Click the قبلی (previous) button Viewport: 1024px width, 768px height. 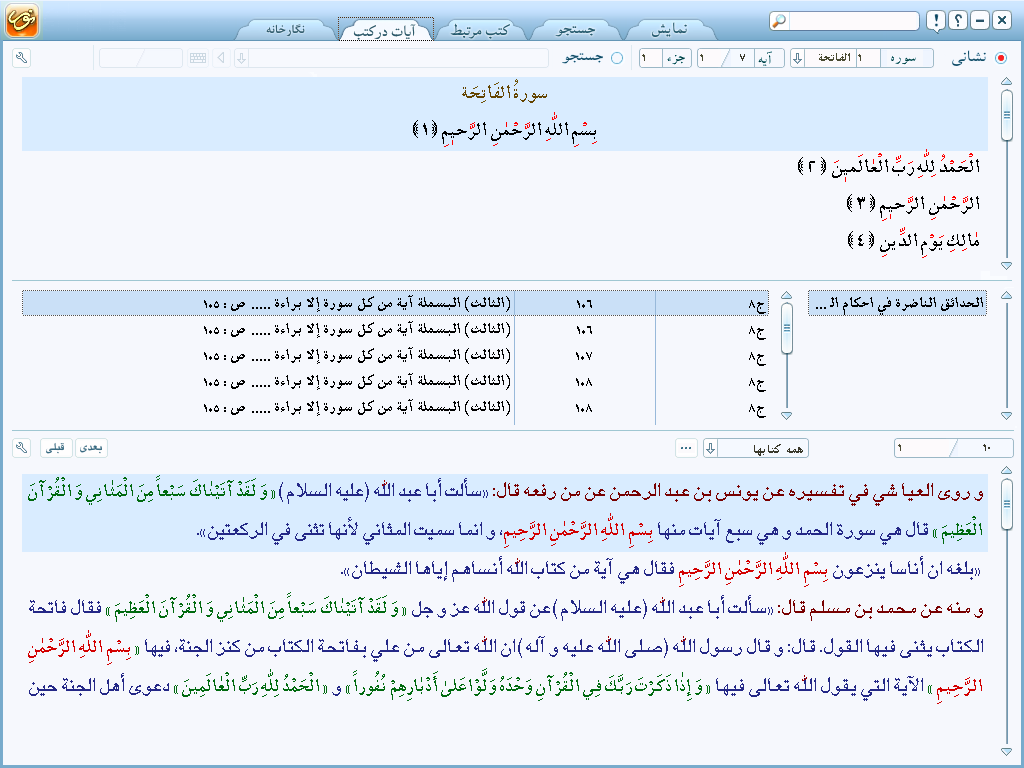[x=56, y=448]
